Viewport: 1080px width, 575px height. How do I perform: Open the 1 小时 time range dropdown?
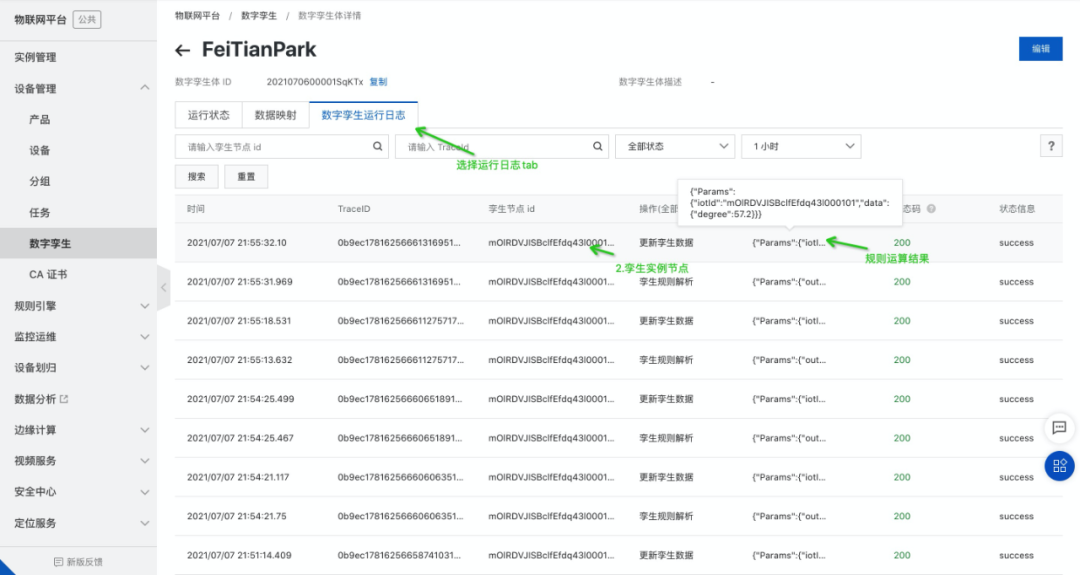[x=801, y=146]
